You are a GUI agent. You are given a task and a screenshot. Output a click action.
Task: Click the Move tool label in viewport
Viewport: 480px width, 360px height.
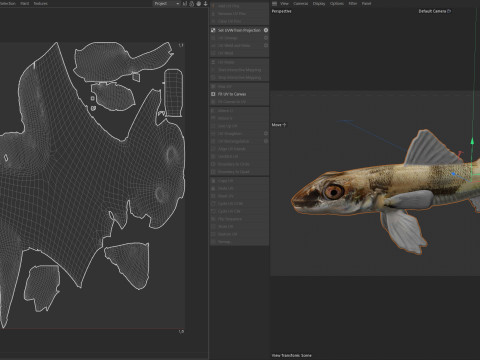[x=279, y=125]
